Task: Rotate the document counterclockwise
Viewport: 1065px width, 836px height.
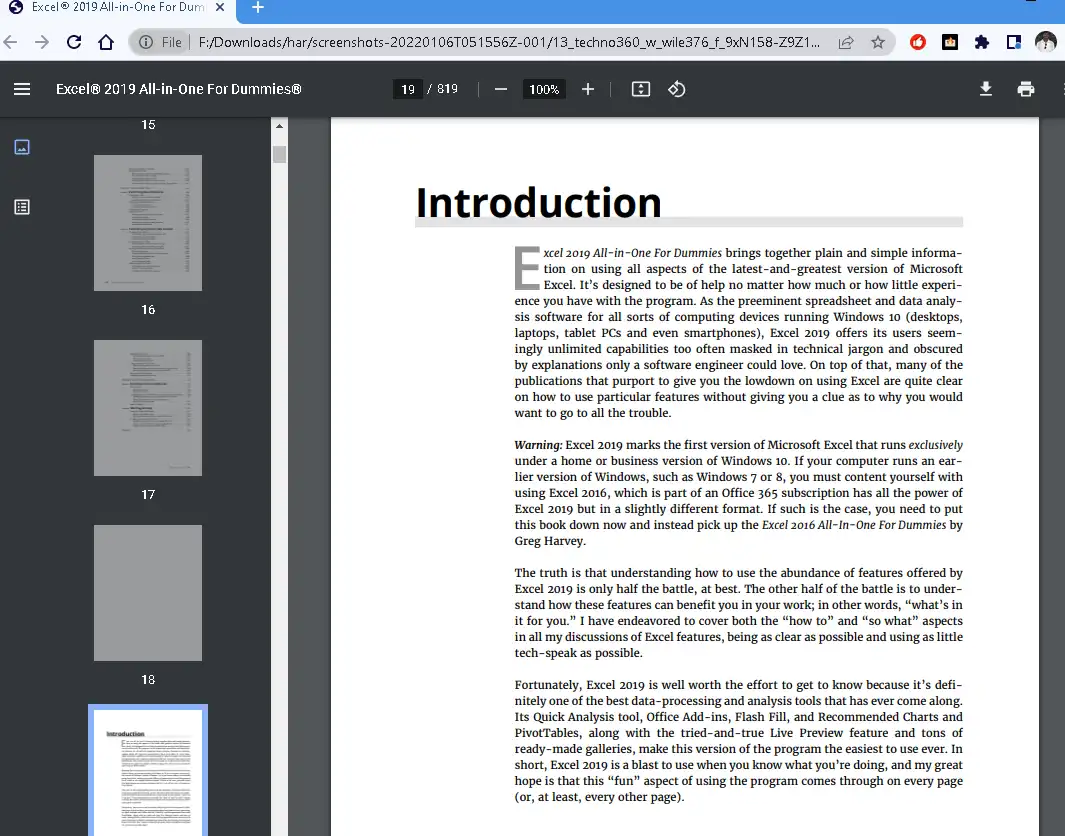Action: point(677,89)
